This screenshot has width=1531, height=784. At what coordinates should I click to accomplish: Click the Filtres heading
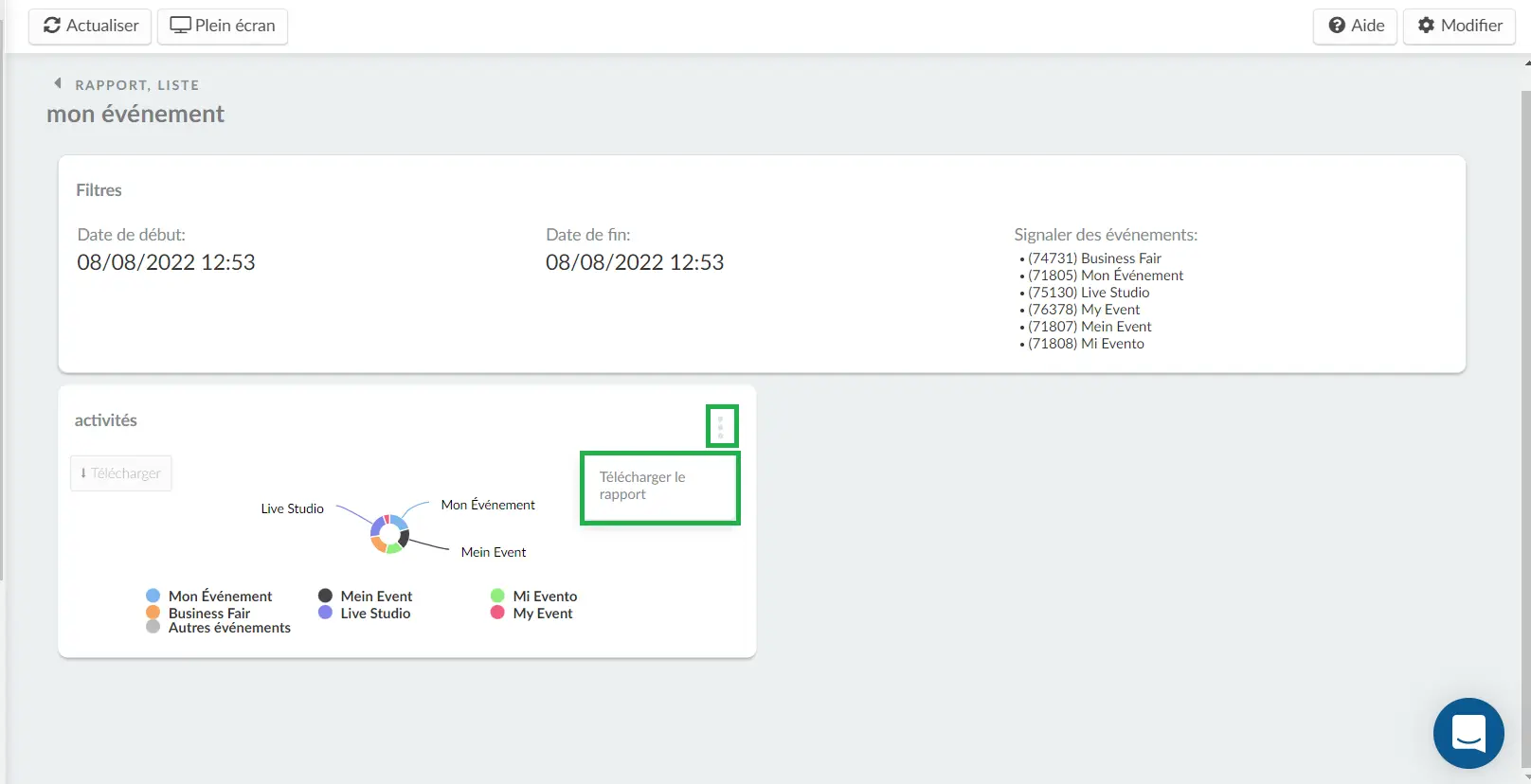coord(99,190)
